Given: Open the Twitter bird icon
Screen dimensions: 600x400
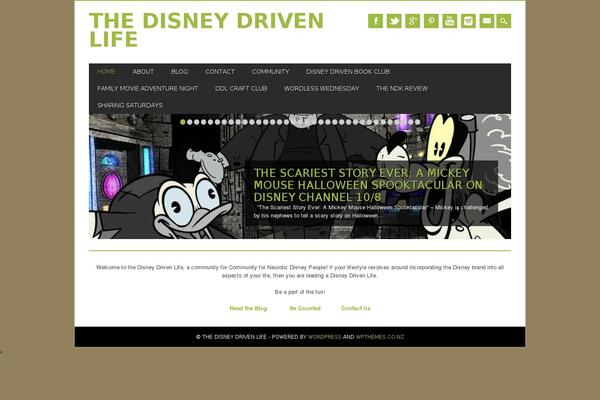Looking at the screenshot, I should [394, 21].
